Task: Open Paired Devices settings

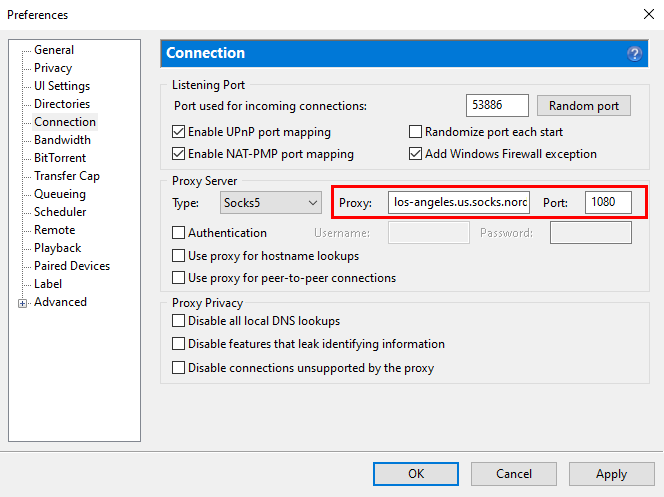Action: [72, 266]
